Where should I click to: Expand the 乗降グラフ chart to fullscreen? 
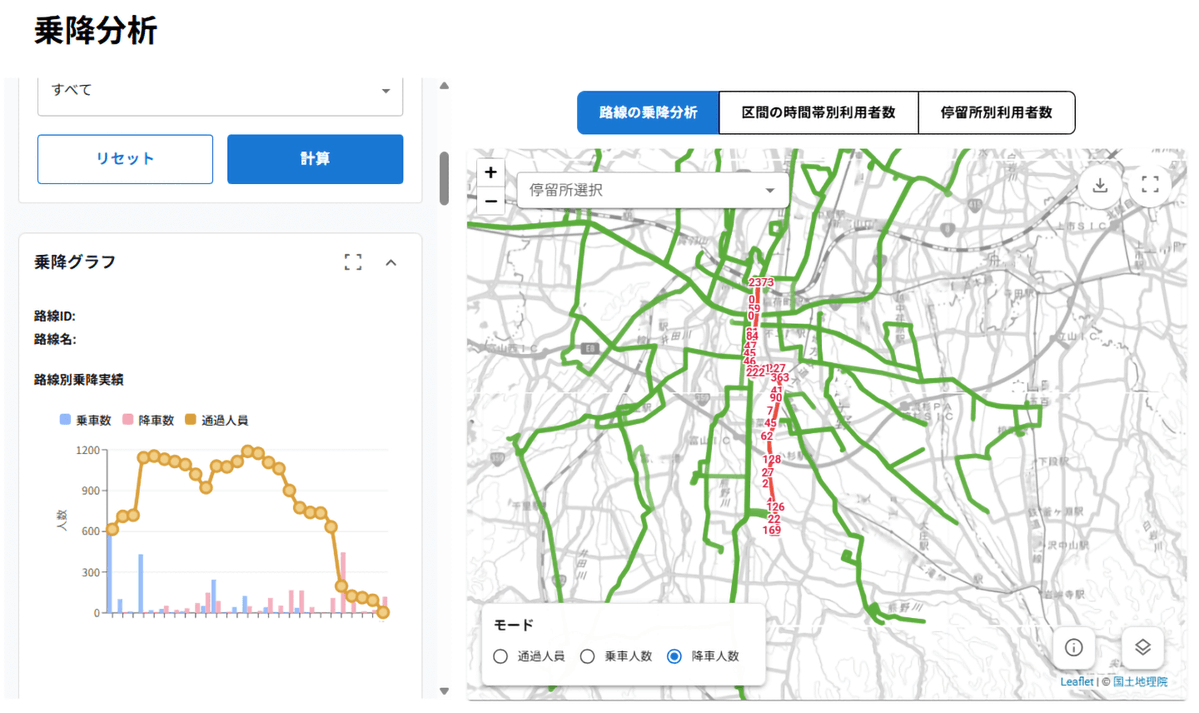tap(353, 262)
